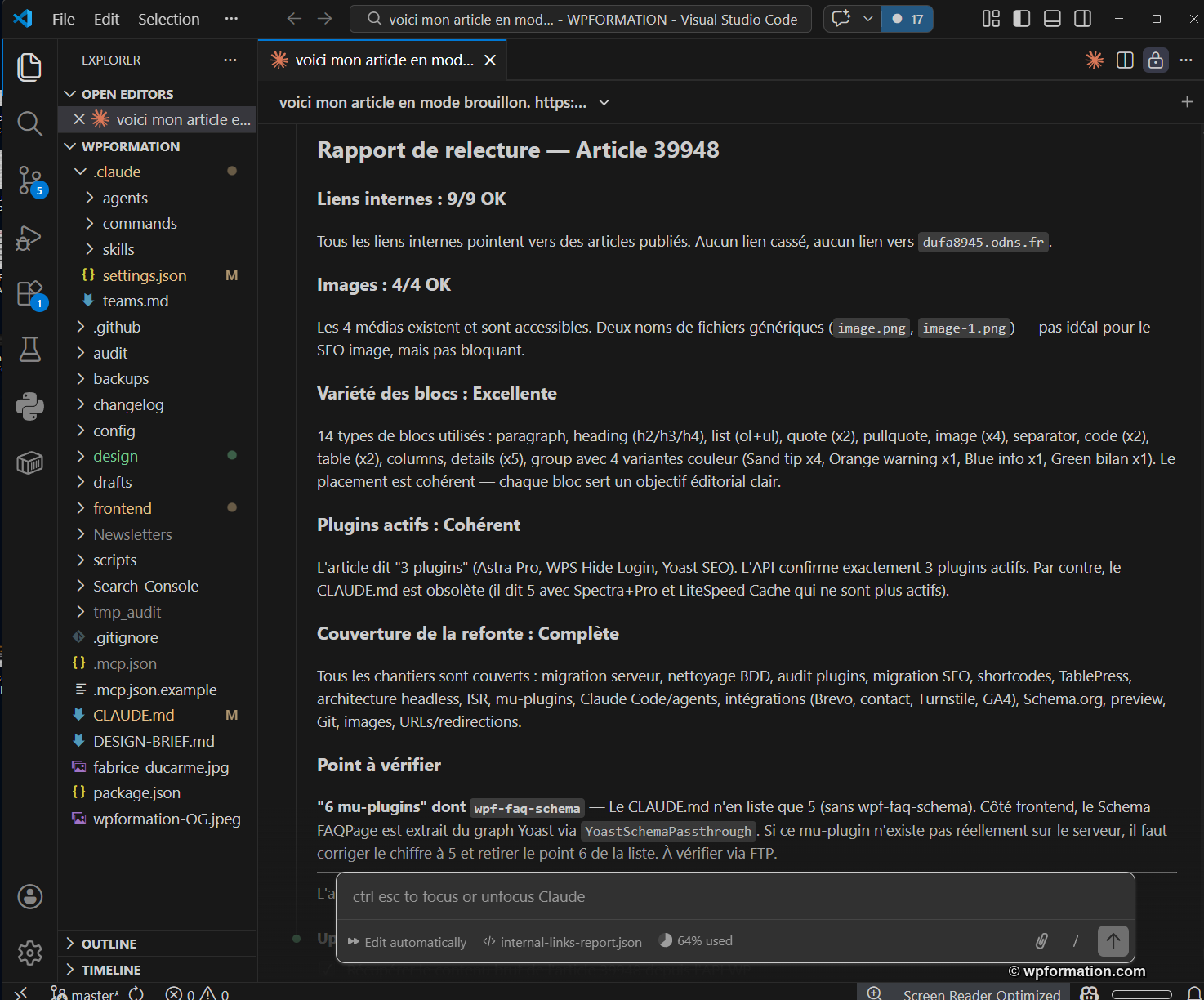Screen dimensions: 1204x1000
Task: Click Claude icon in editor toolbar
Action: [x=1094, y=60]
